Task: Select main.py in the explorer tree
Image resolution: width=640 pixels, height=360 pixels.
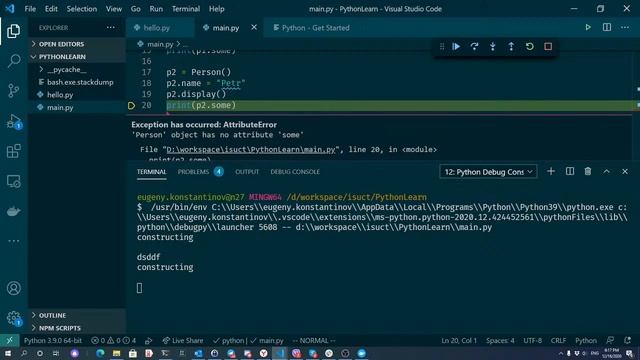Action: pyautogui.click(x=76, y=107)
